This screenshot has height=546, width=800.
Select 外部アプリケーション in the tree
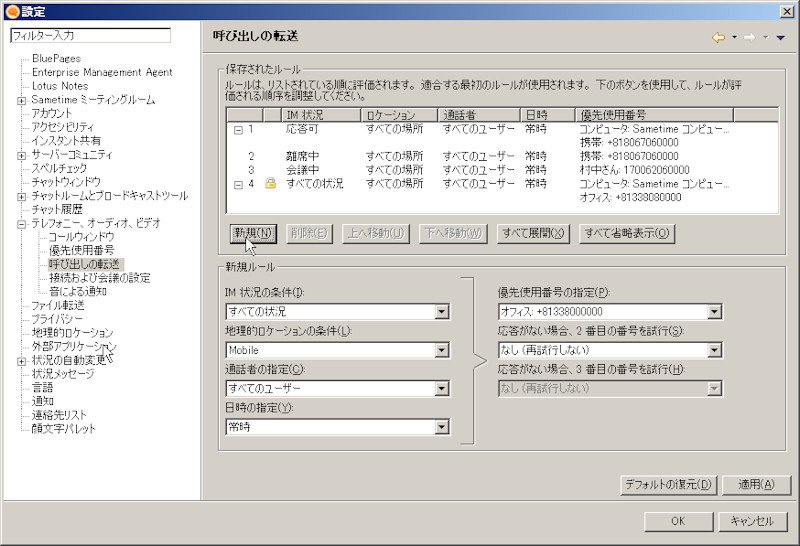point(74,347)
